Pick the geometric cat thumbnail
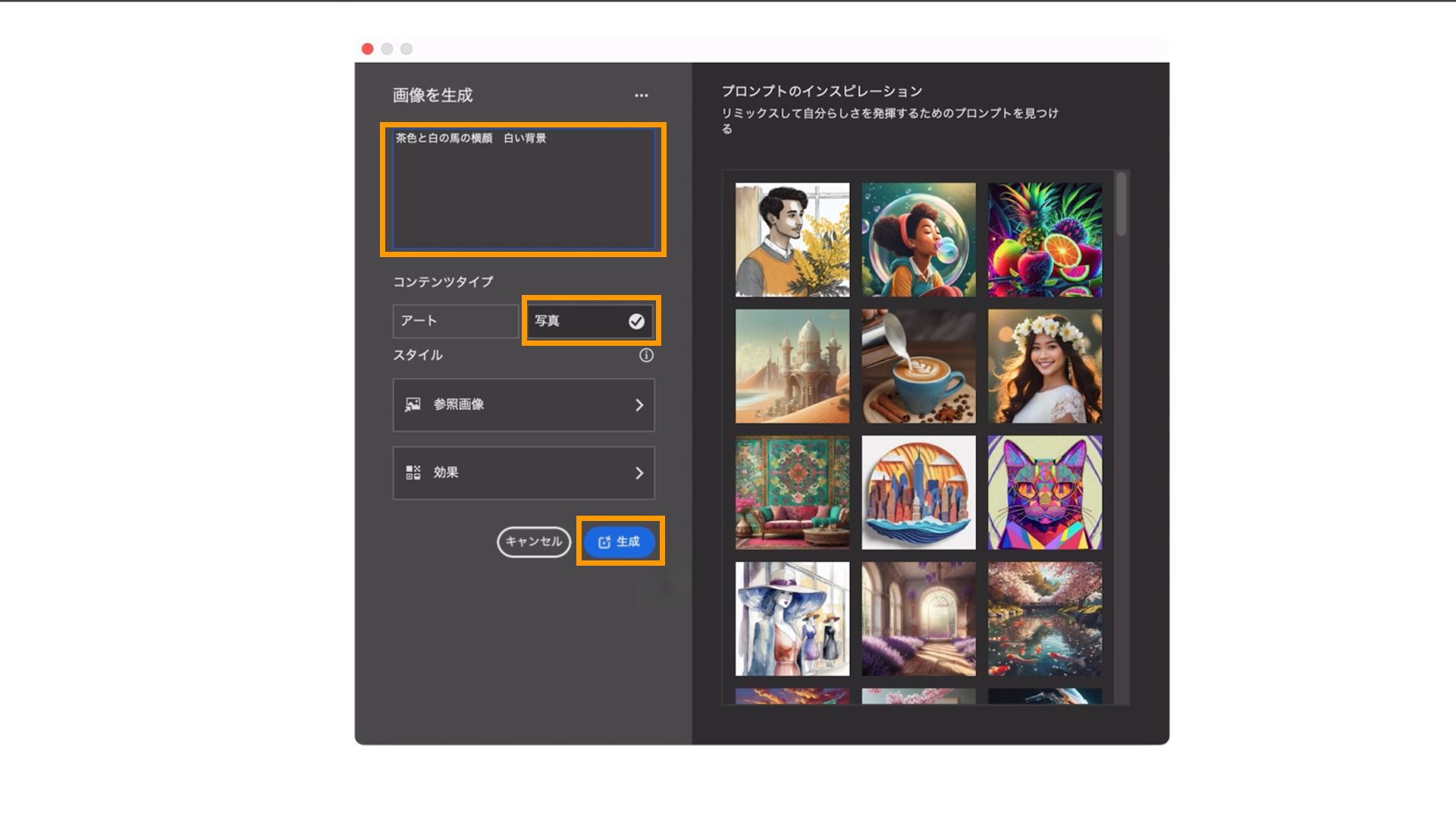This screenshot has width=1456, height=819. [x=1045, y=492]
